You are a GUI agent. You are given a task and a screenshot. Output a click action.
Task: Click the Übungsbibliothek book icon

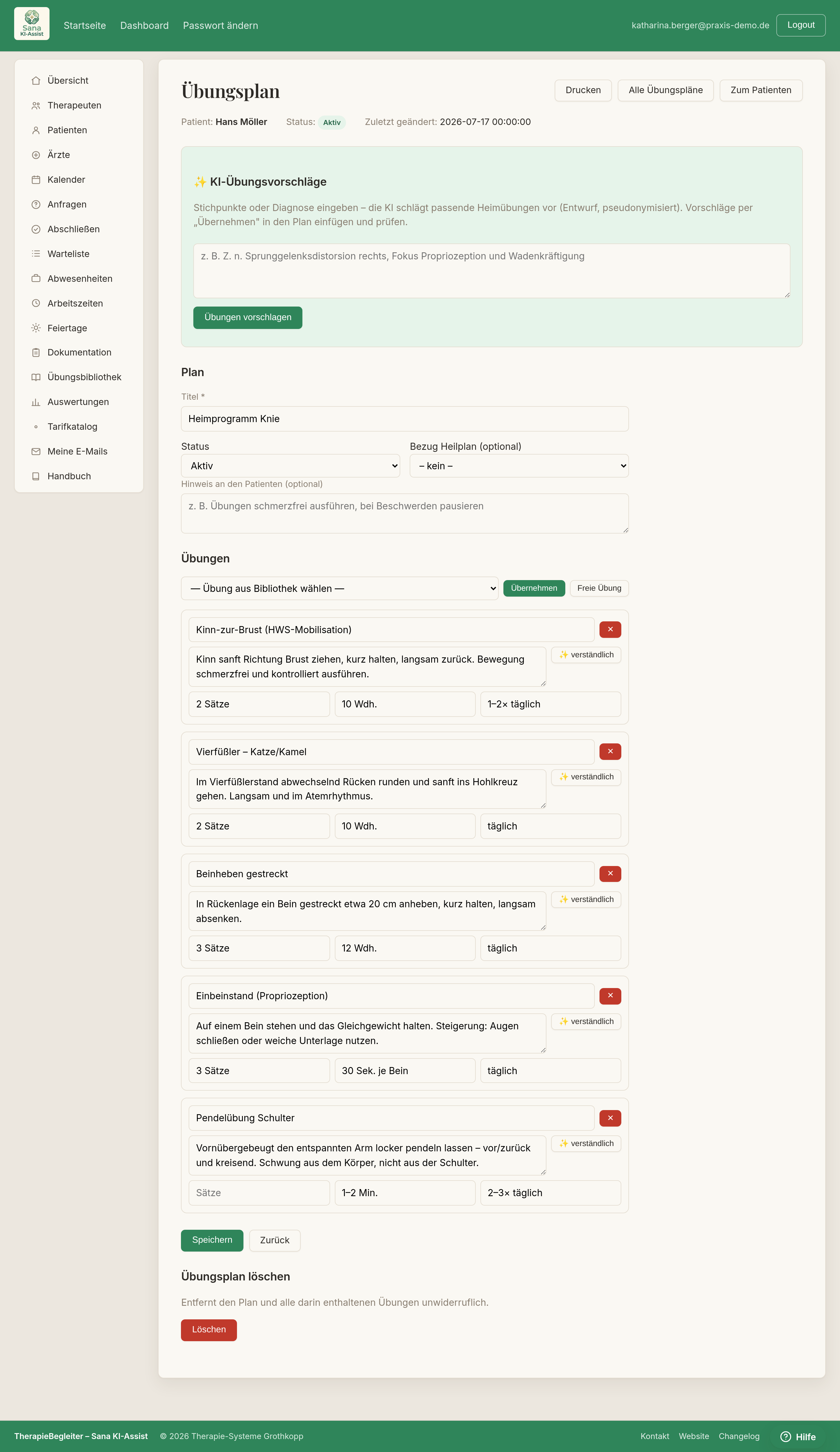[x=36, y=377]
